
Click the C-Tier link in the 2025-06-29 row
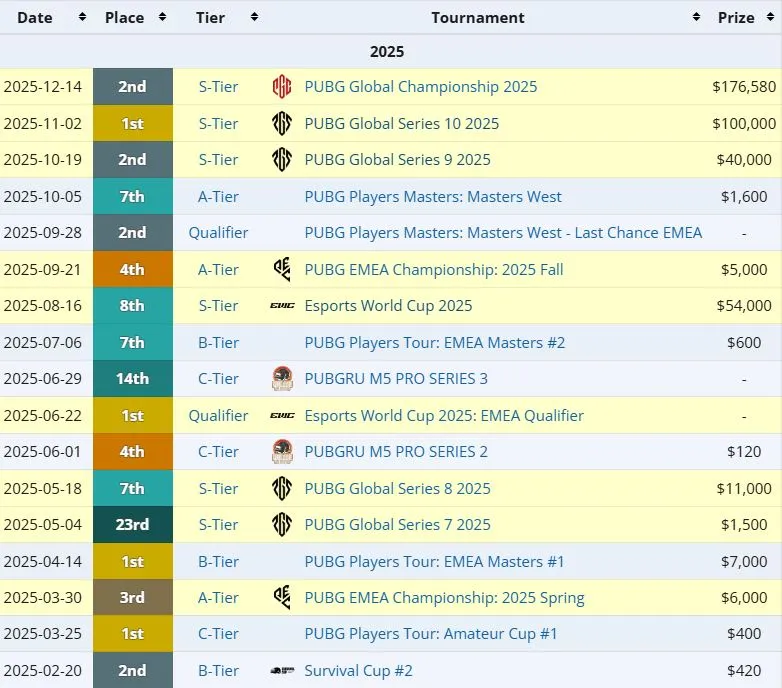pyautogui.click(x=218, y=379)
